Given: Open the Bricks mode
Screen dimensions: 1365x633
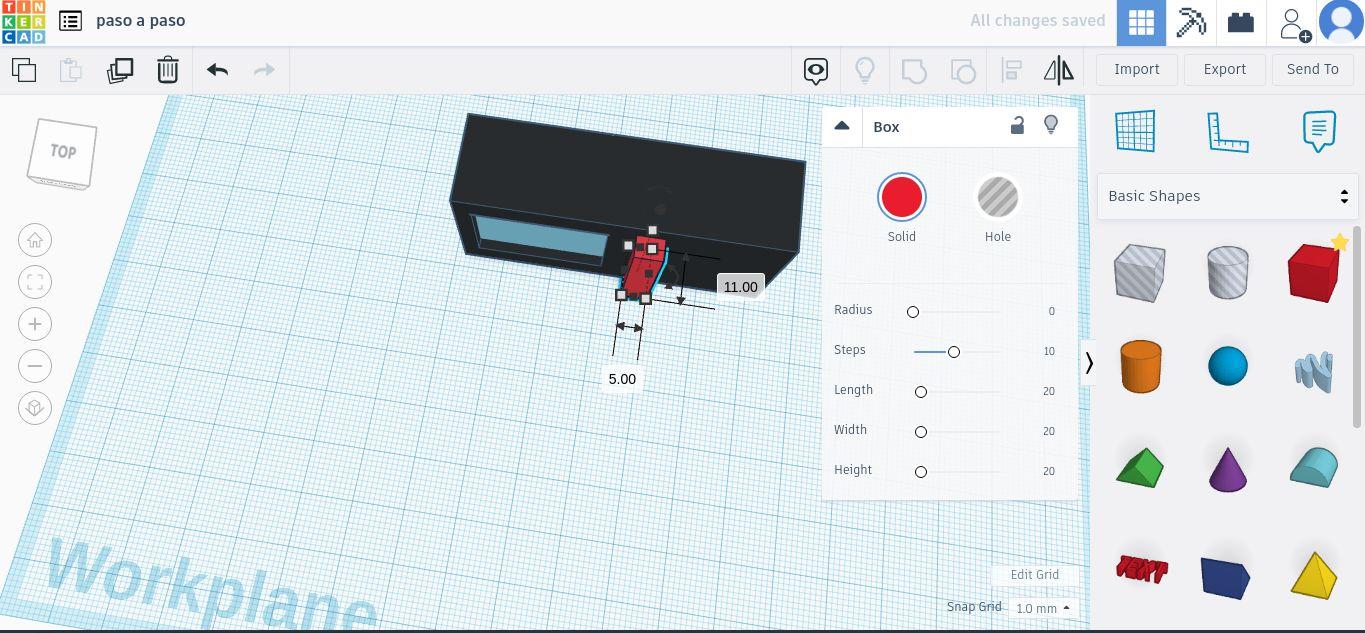Looking at the screenshot, I should pos(1241,23).
